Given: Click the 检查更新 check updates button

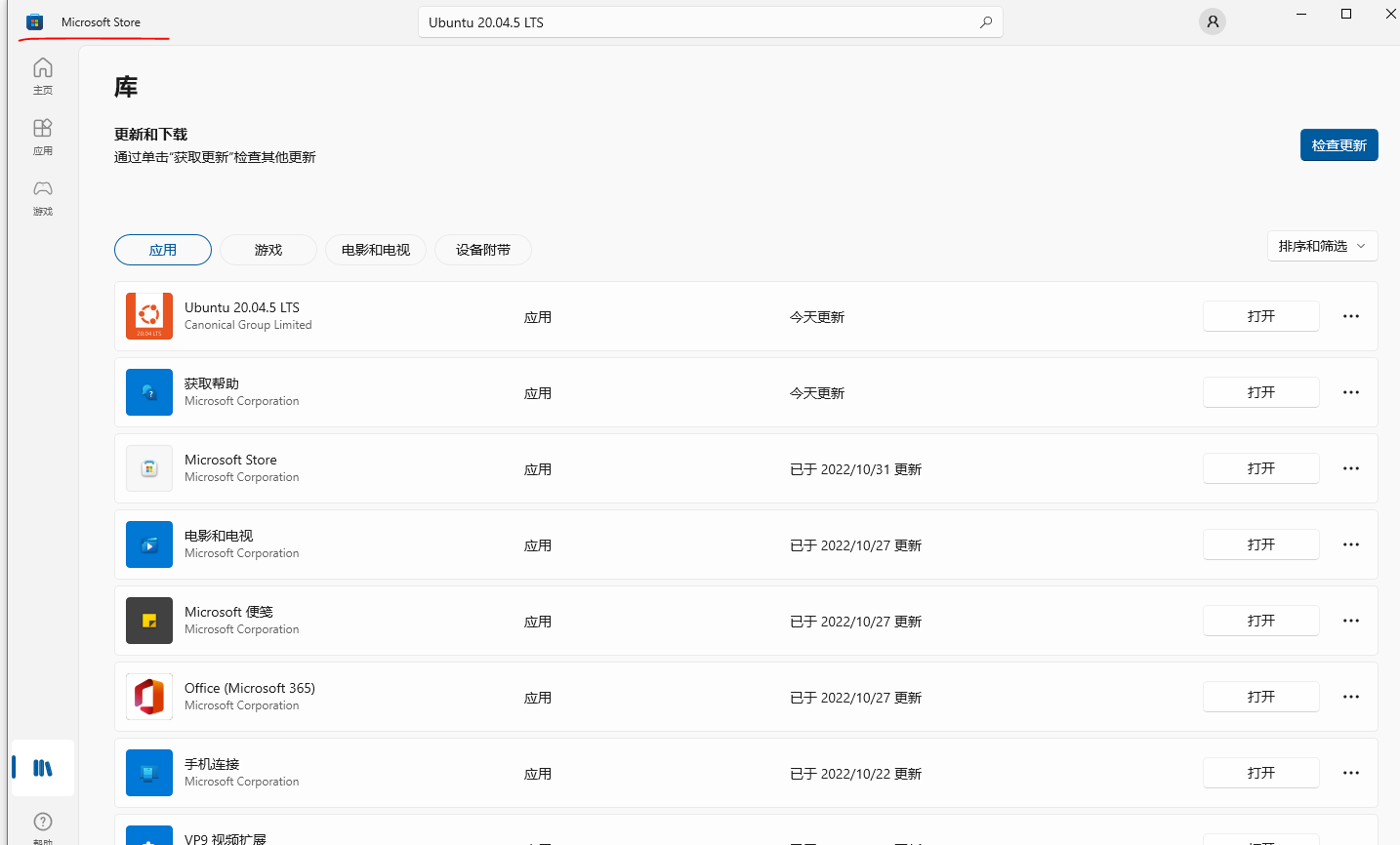Looking at the screenshot, I should (x=1339, y=145).
